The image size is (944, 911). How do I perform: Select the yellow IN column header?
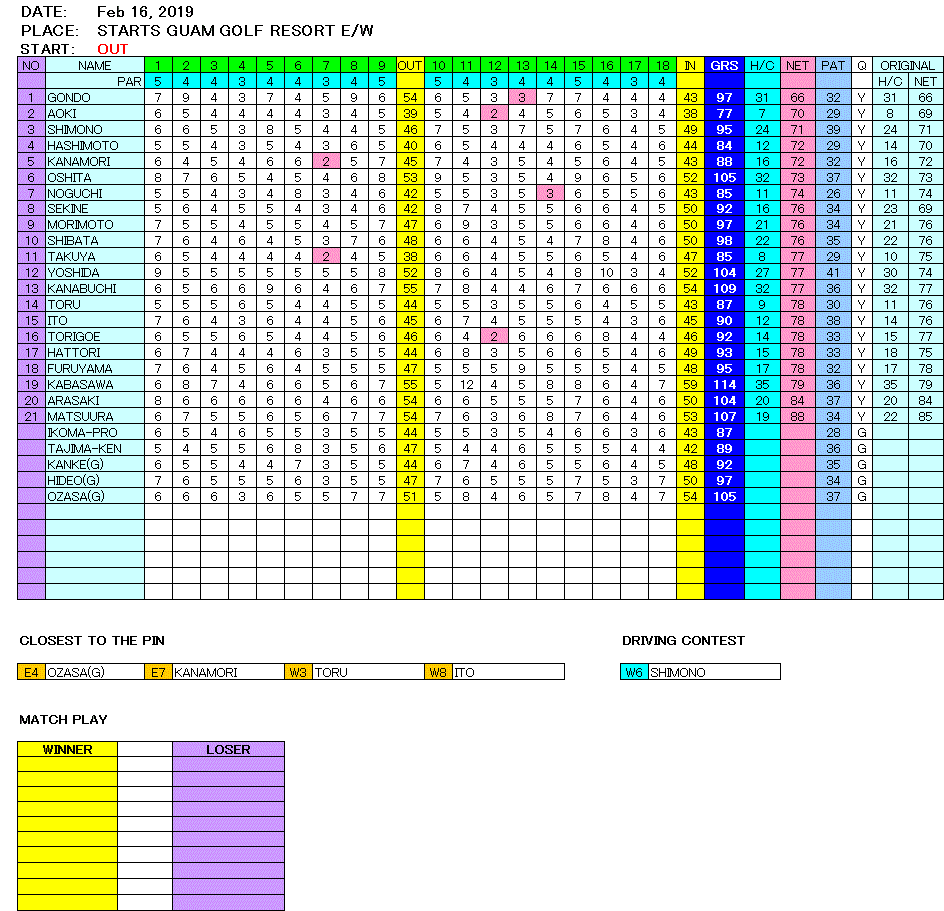[x=690, y=65]
